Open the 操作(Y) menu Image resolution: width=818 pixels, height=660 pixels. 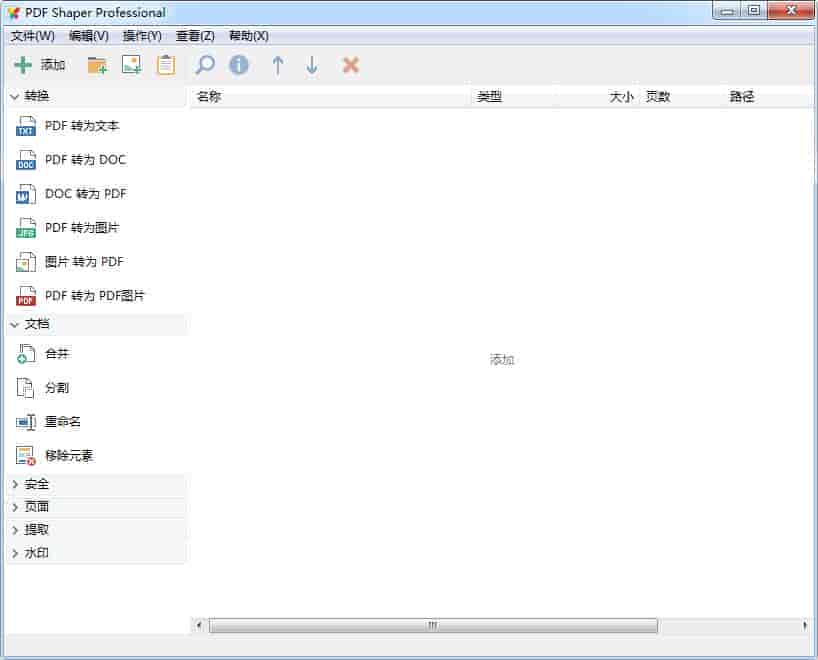142,36
